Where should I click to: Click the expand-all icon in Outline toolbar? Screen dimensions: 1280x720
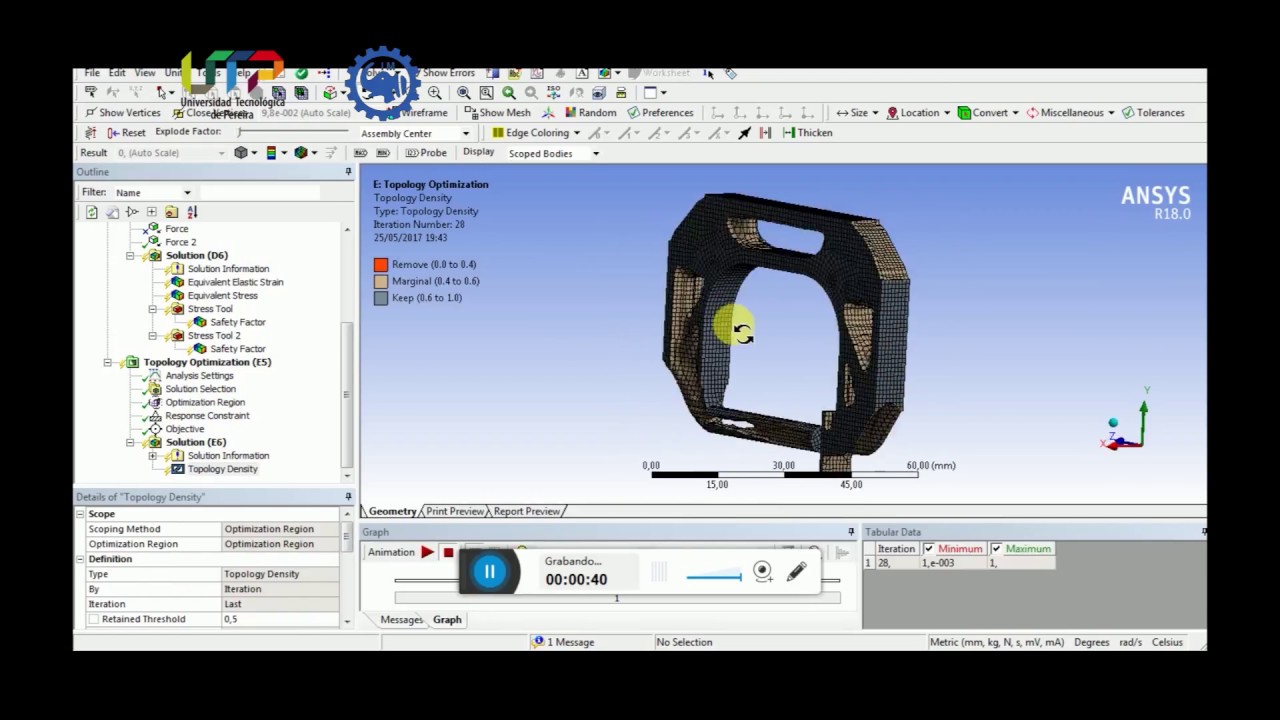152,212
